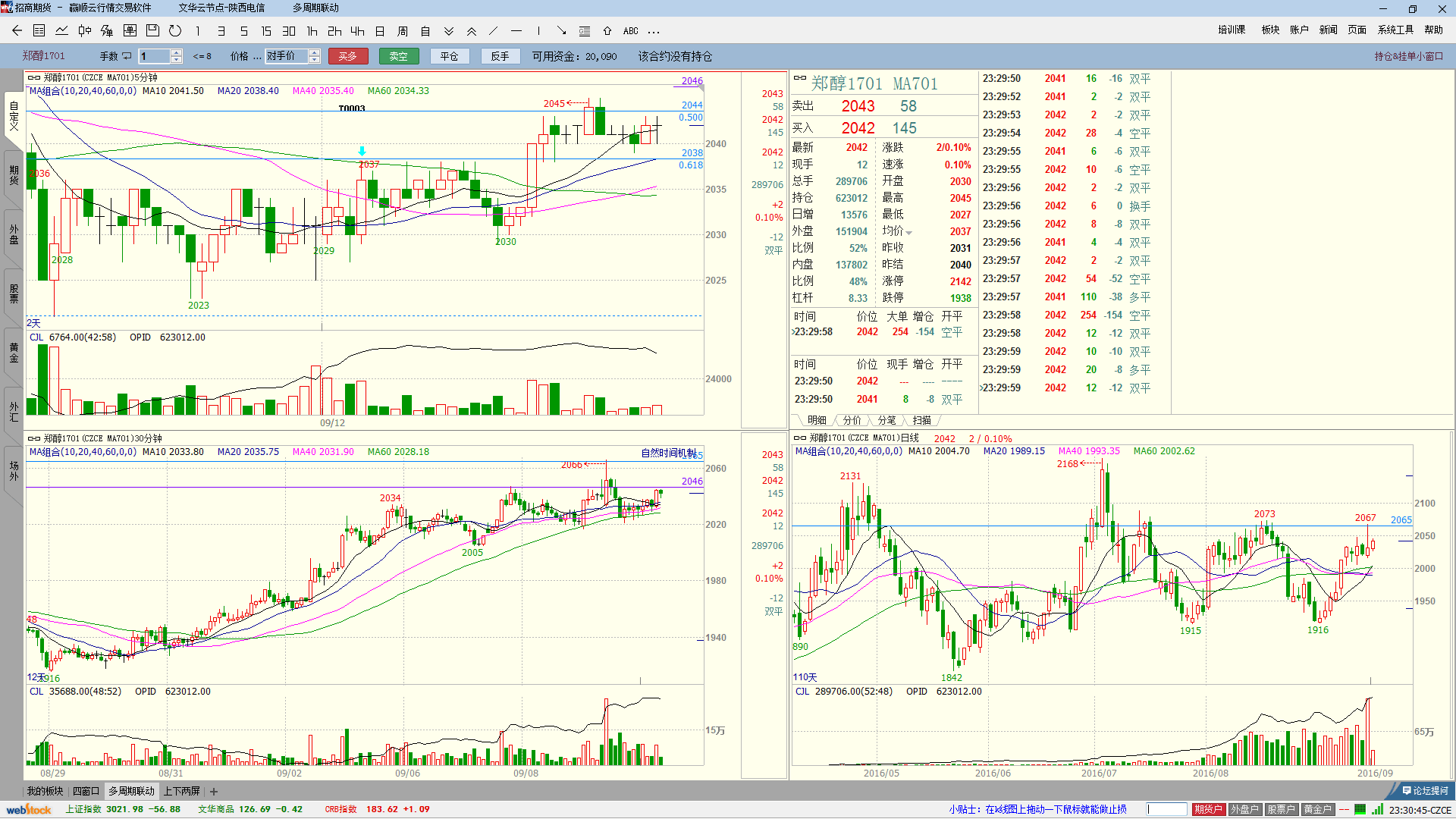The width and height of the screenshot is (1456, 819).
Task: Select the 自定义 sidebar tab
Action: tap(14, 116)
